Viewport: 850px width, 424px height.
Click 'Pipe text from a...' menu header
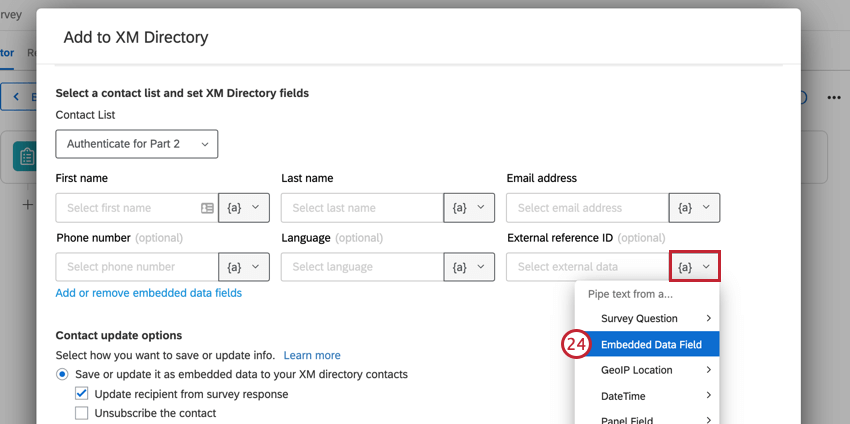coord(630,294)
